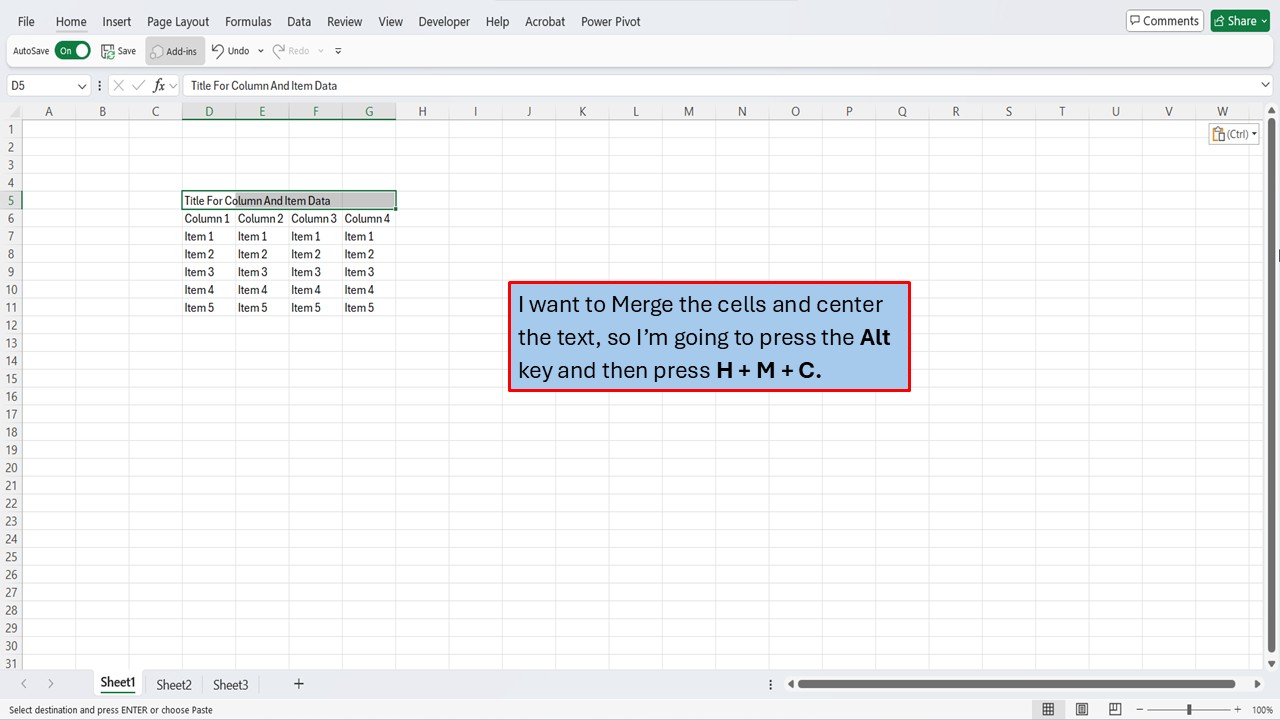Switch to Sheet2

(173, 684)
